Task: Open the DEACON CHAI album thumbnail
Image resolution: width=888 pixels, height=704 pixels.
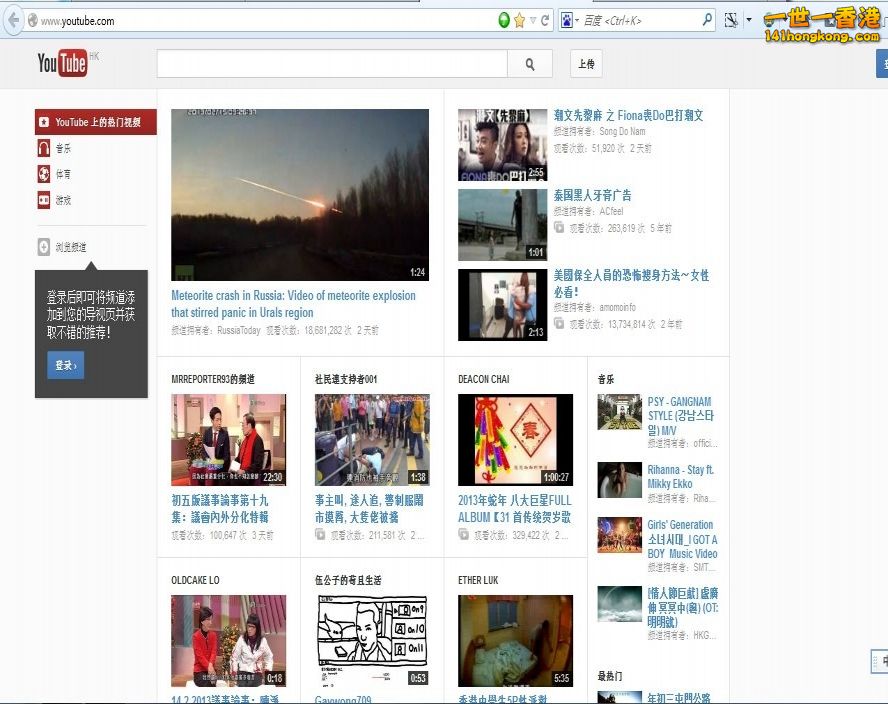Action: pyautogui.click(x=515, y=439)
